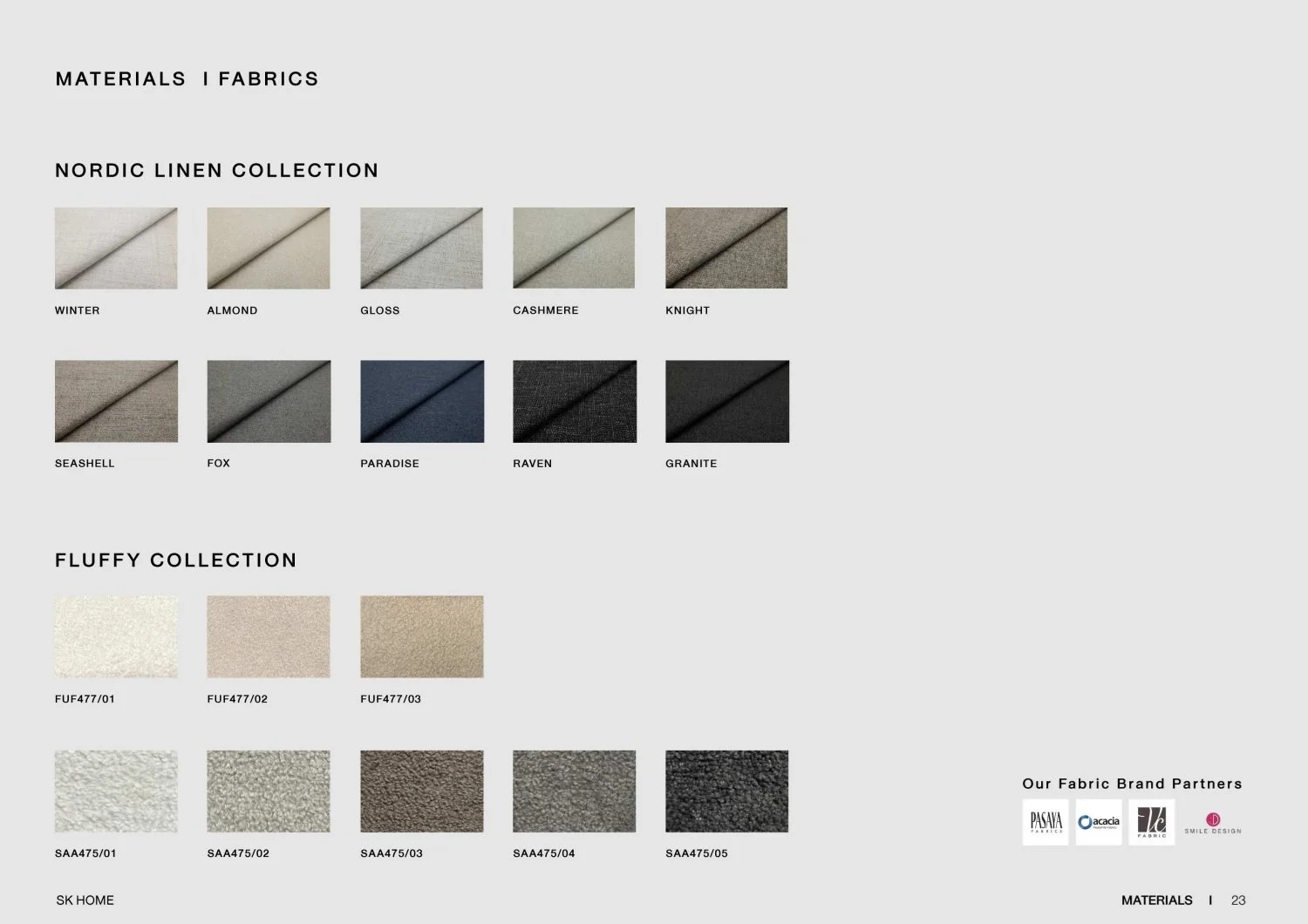Choose the FUF477/01 fluffy swatch
The image size is (1308, 924).
[116, 637]
